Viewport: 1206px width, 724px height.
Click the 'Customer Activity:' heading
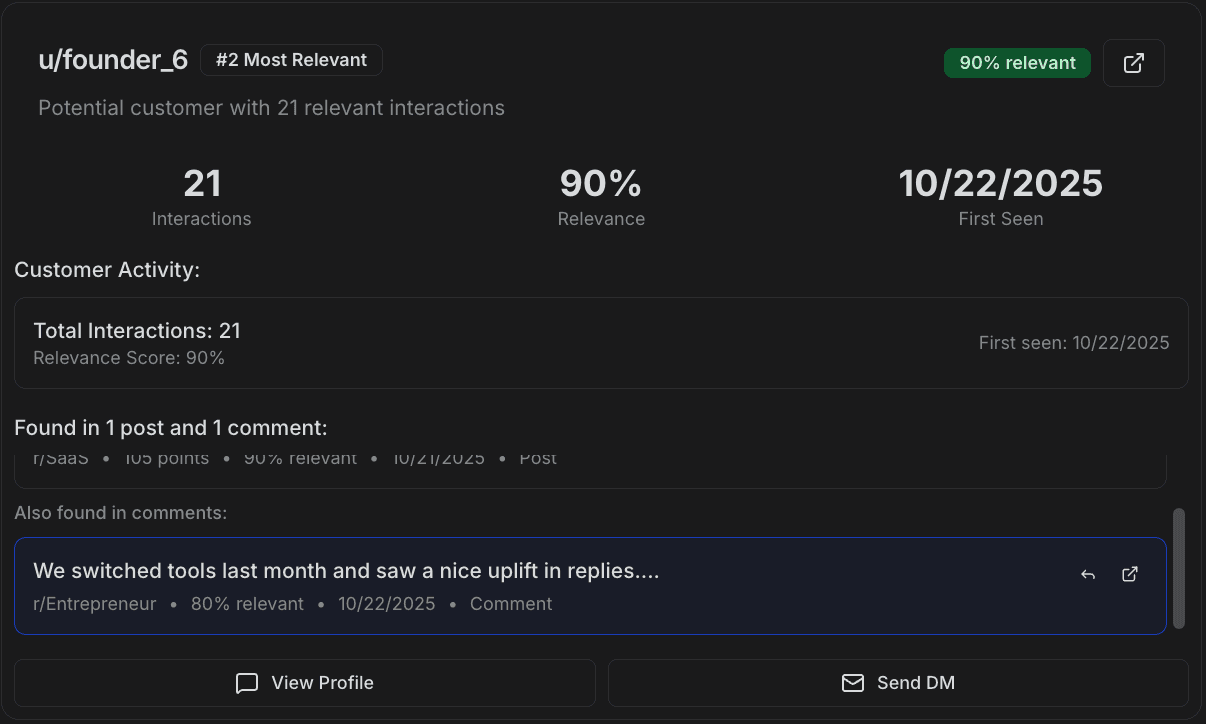point(107,270)
